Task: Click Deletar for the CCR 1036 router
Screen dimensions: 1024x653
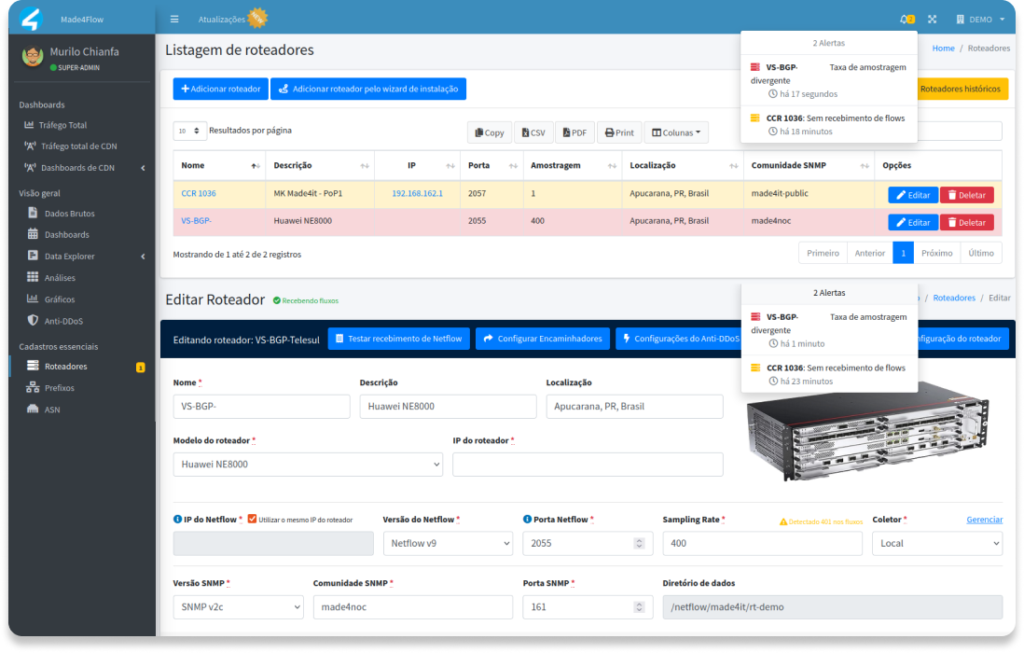Action: pos(966,194)
